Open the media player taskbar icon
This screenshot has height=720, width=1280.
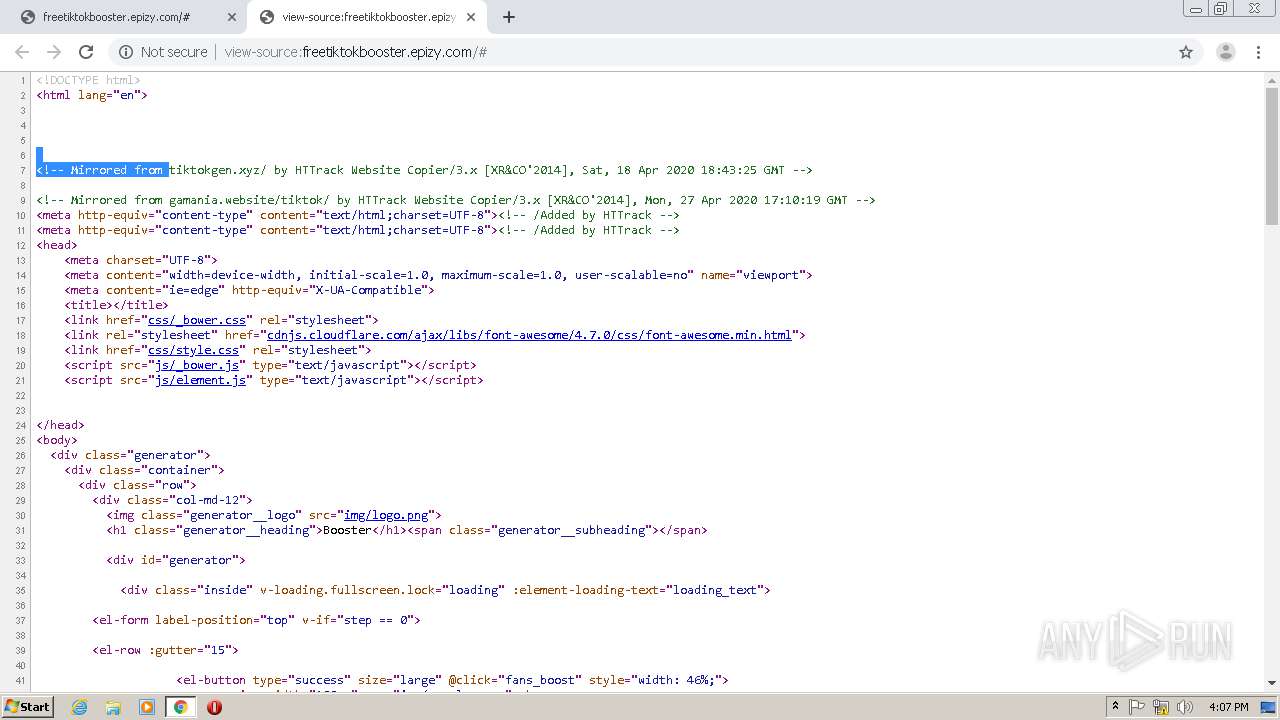click(147, 707)
